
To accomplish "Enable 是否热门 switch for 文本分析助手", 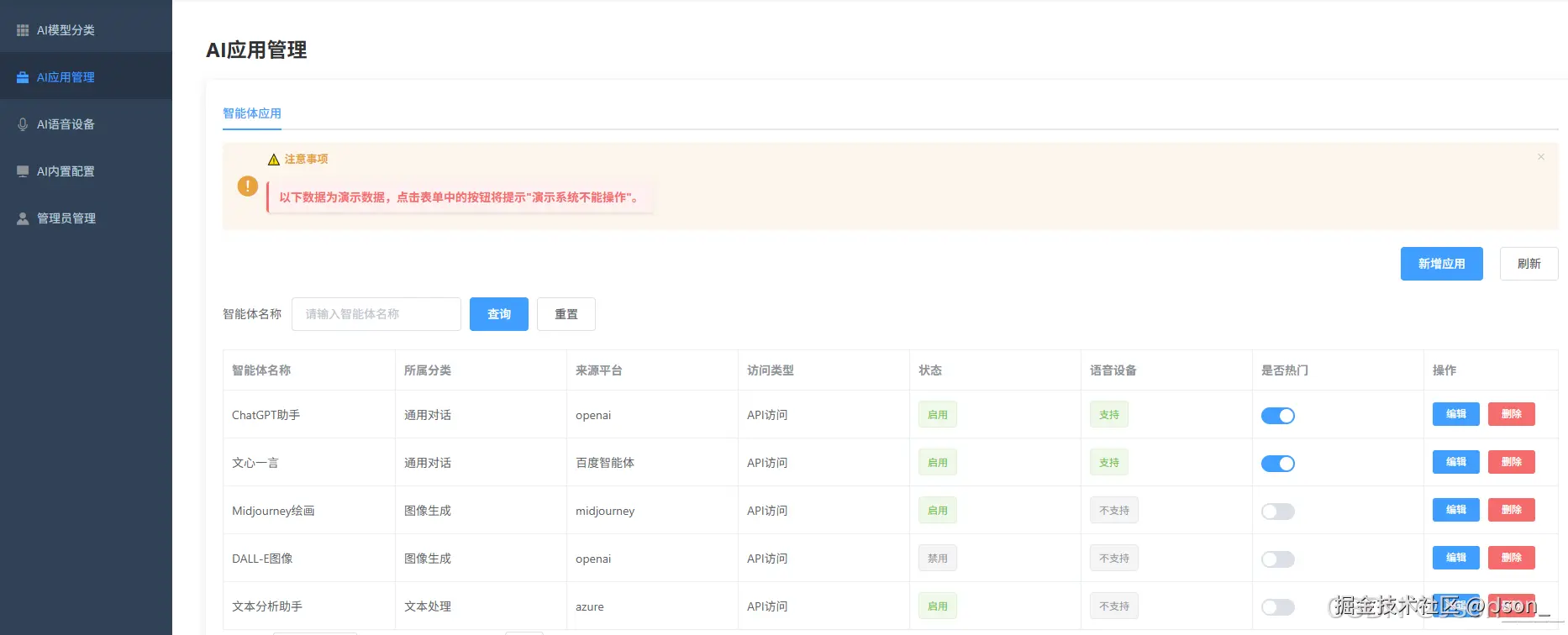I will 1278,607.
